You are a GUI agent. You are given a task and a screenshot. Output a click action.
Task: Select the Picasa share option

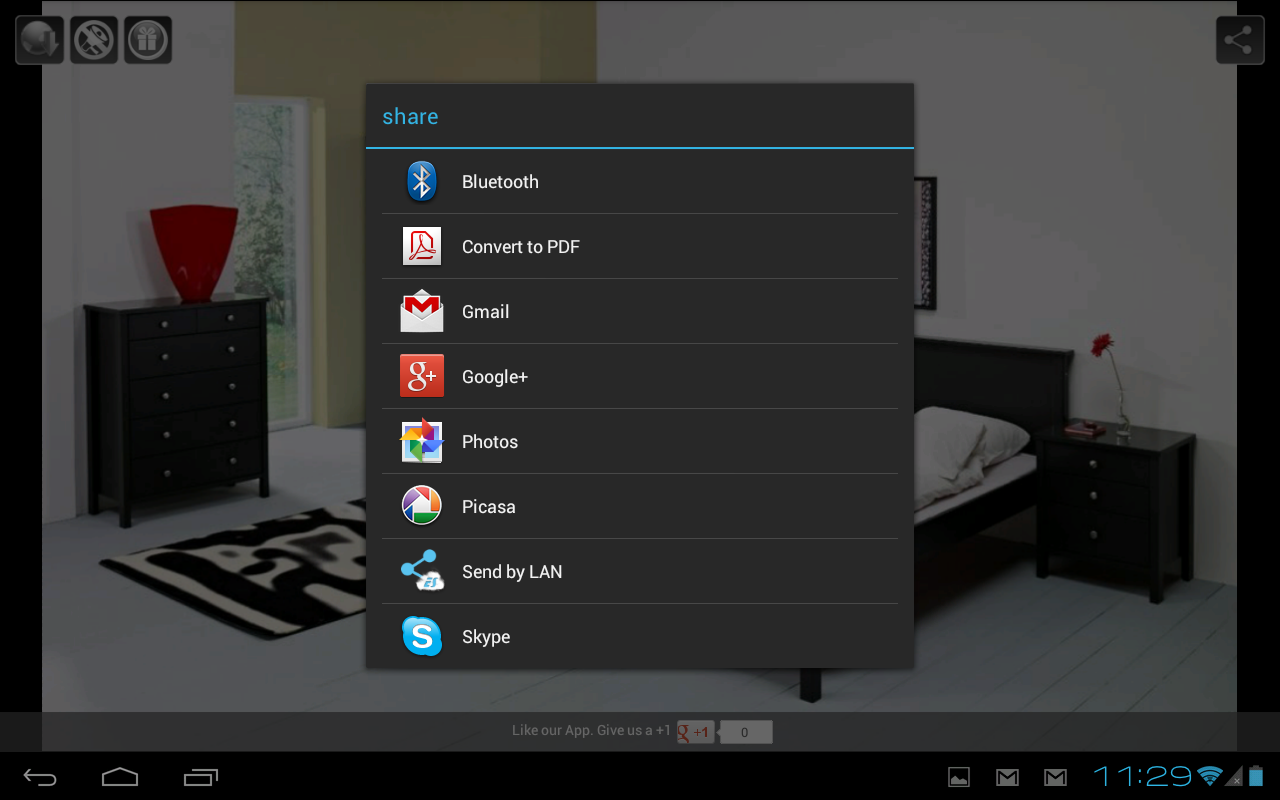(x=640, y=507)
